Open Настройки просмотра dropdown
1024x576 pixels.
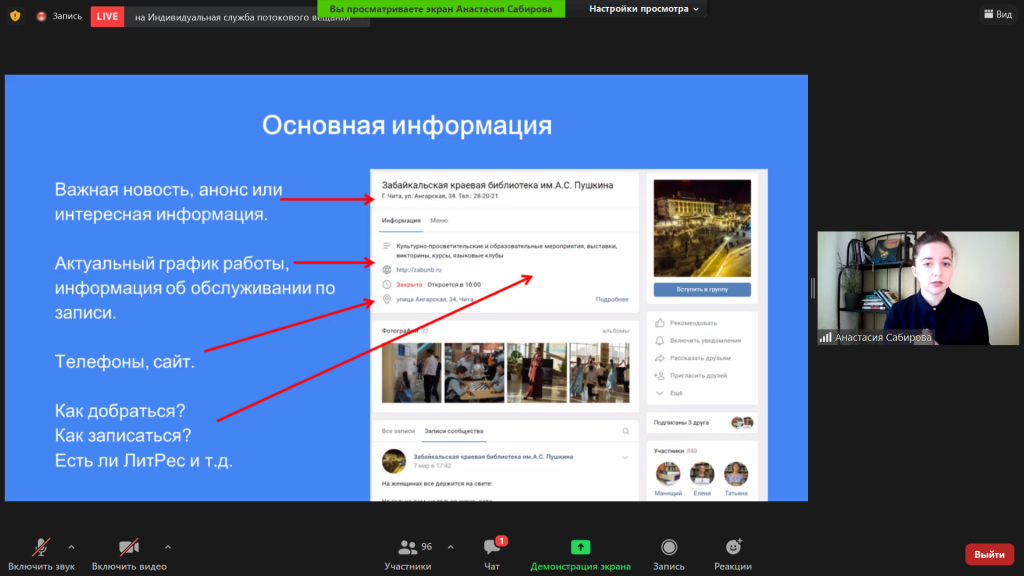(x=644, y=8)
